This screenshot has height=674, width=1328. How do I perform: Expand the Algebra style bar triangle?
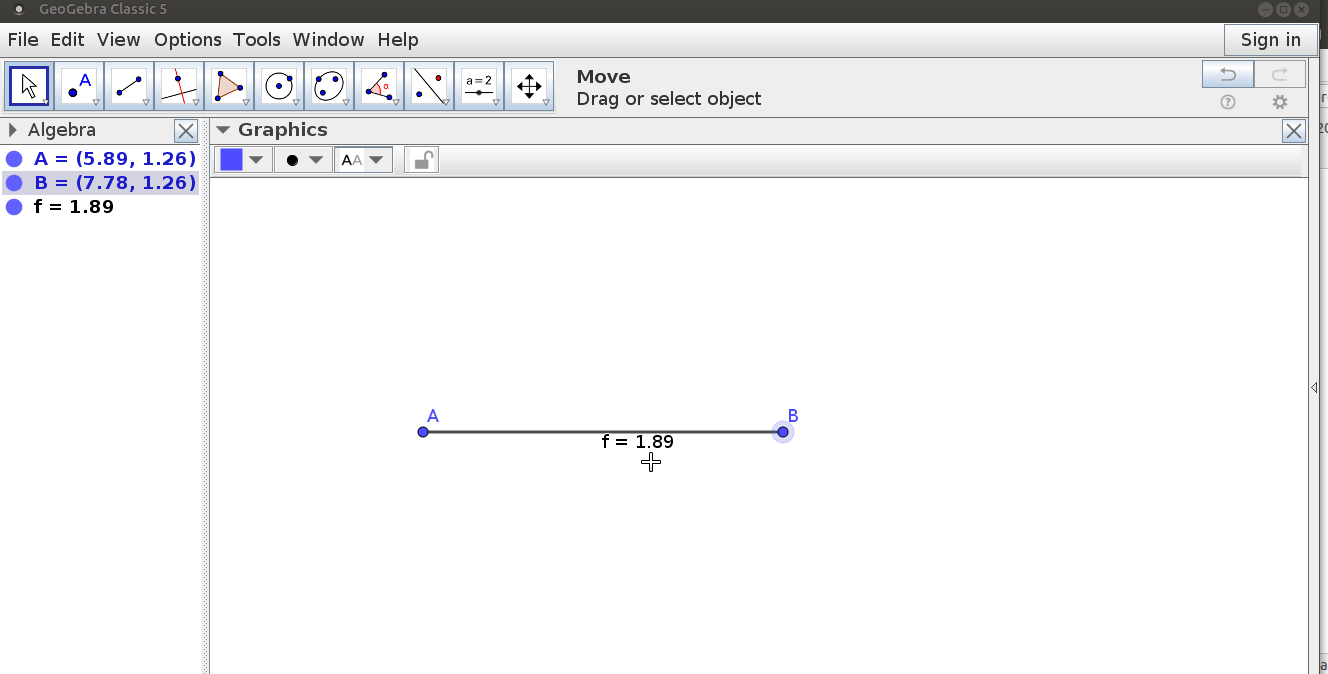[x=13, y=130]
